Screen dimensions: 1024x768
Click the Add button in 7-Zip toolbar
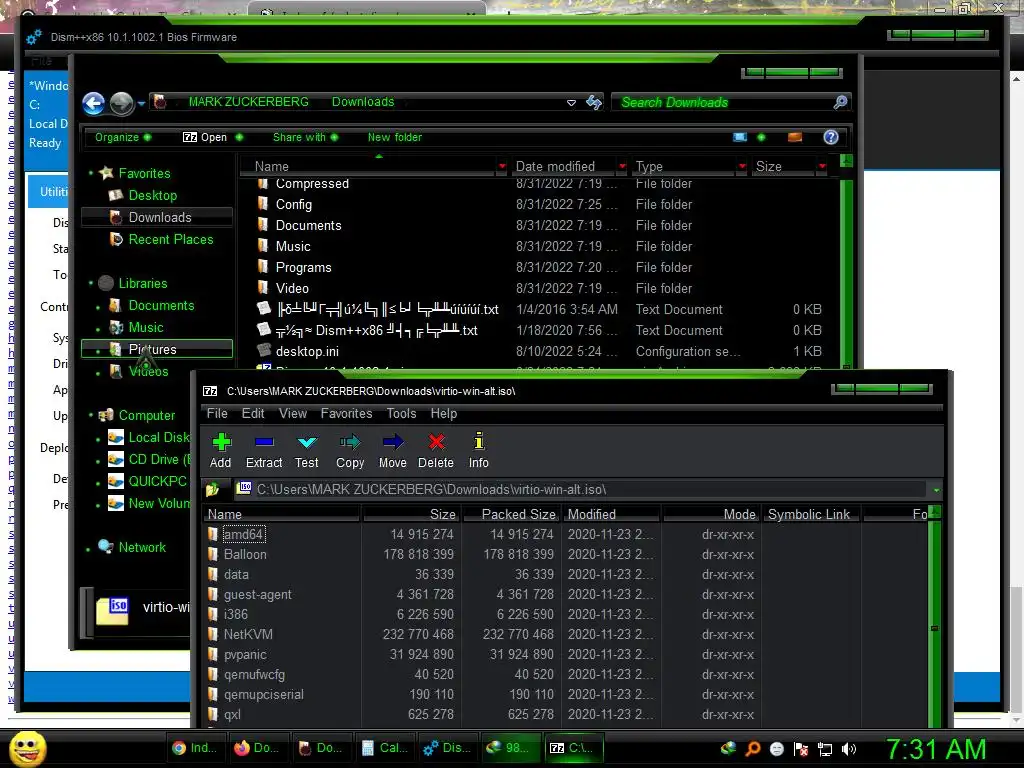221,450
